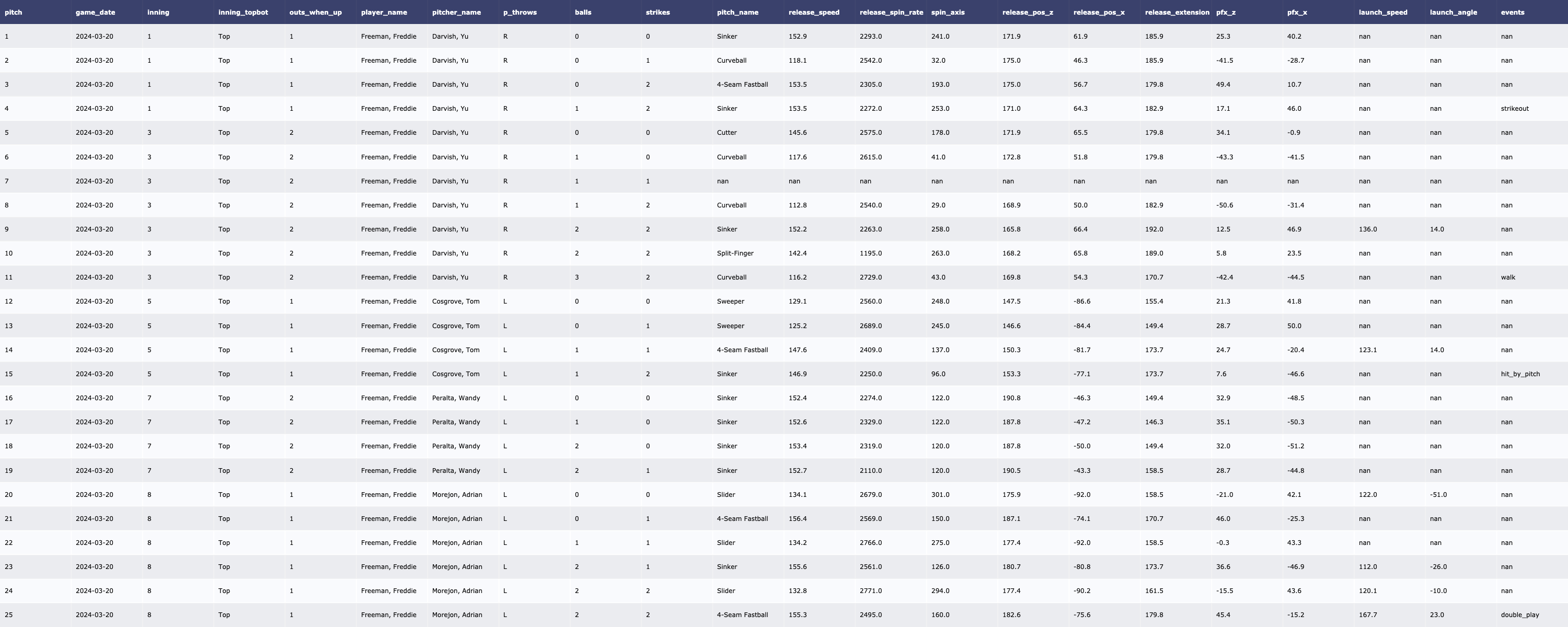Select the Peralta, Wandy cell in row 16
Screen dimensions: 1568x627
click(455, 398)
